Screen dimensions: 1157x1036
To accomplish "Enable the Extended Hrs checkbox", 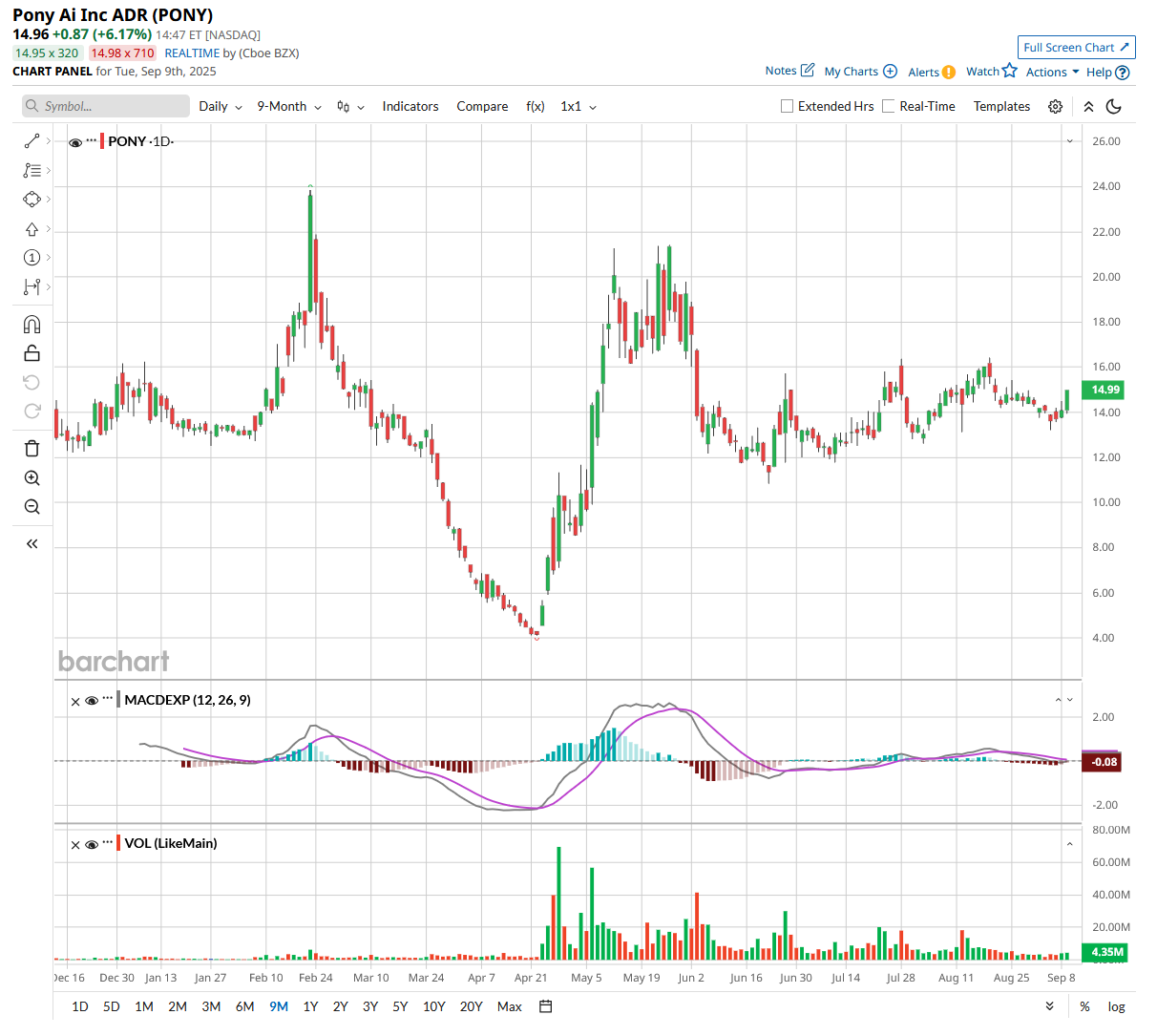I will point(788,106).
